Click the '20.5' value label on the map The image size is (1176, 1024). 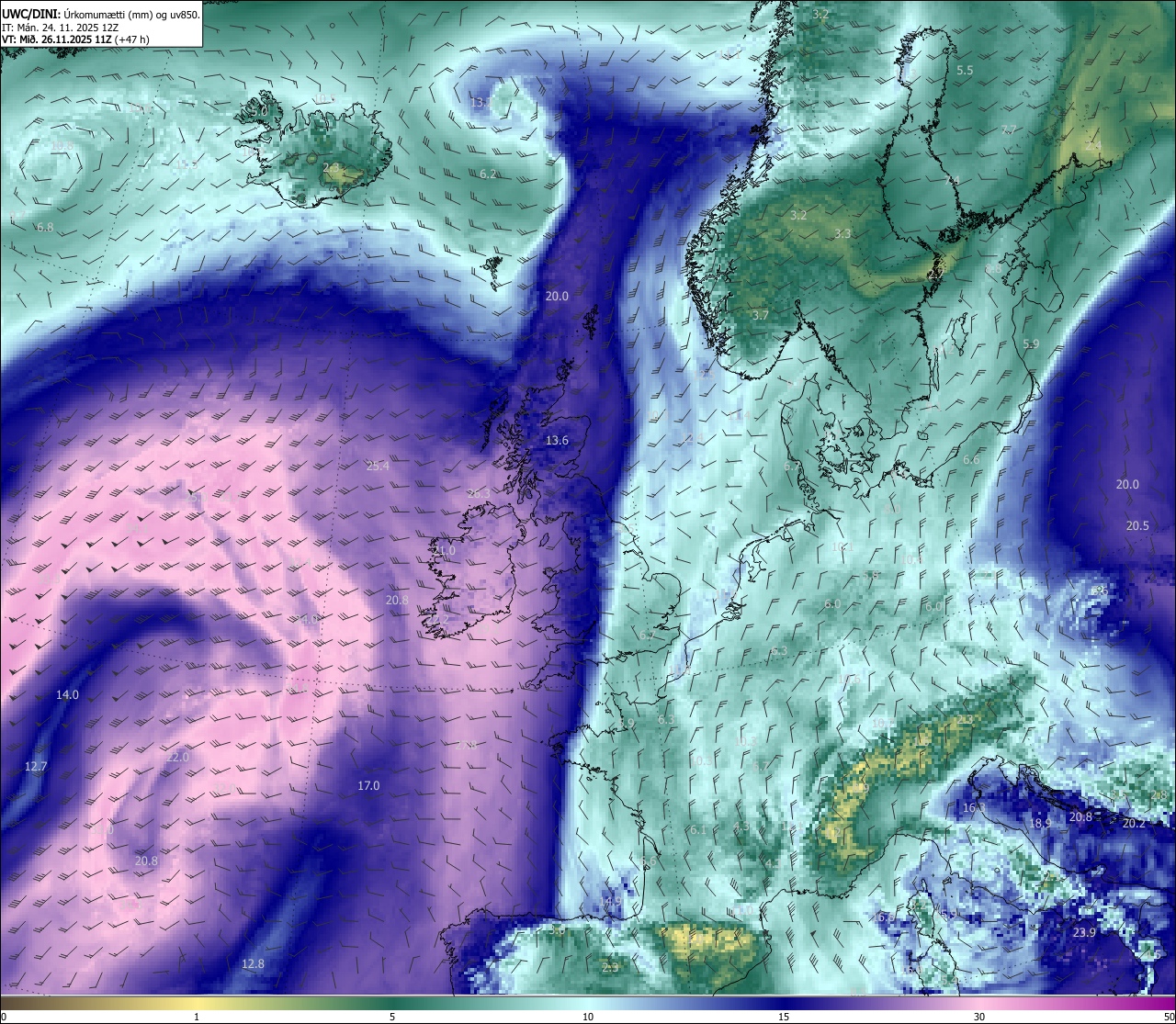(x=1137, y=525)
